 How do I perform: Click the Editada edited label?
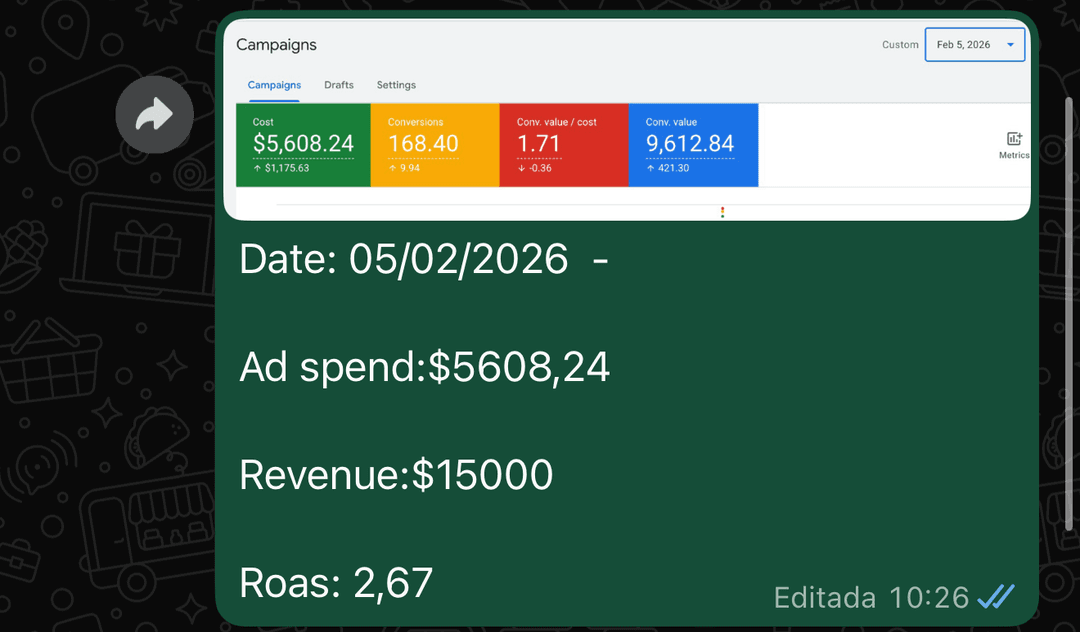coord(825,598)
